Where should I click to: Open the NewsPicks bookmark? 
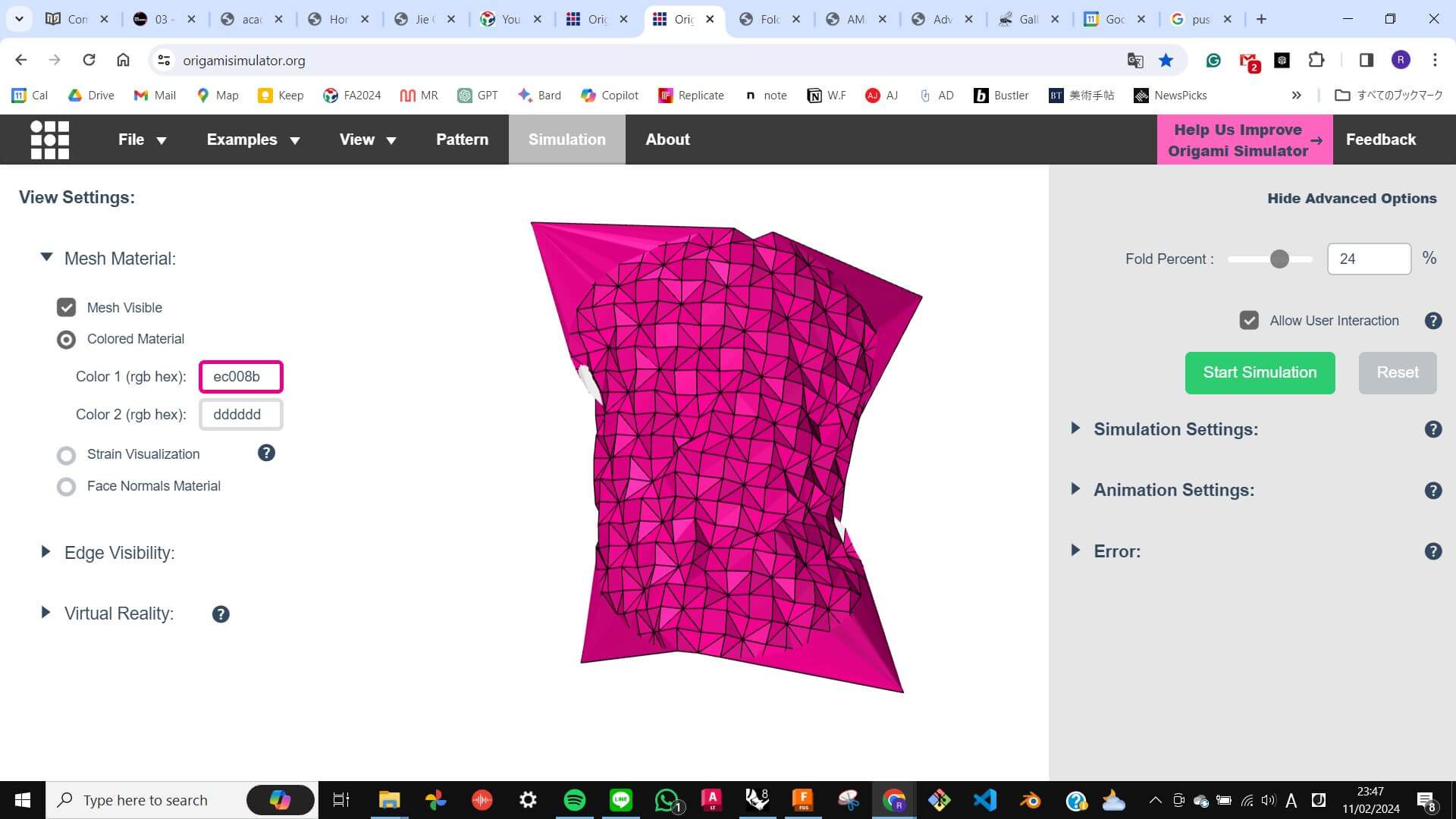1170,96
